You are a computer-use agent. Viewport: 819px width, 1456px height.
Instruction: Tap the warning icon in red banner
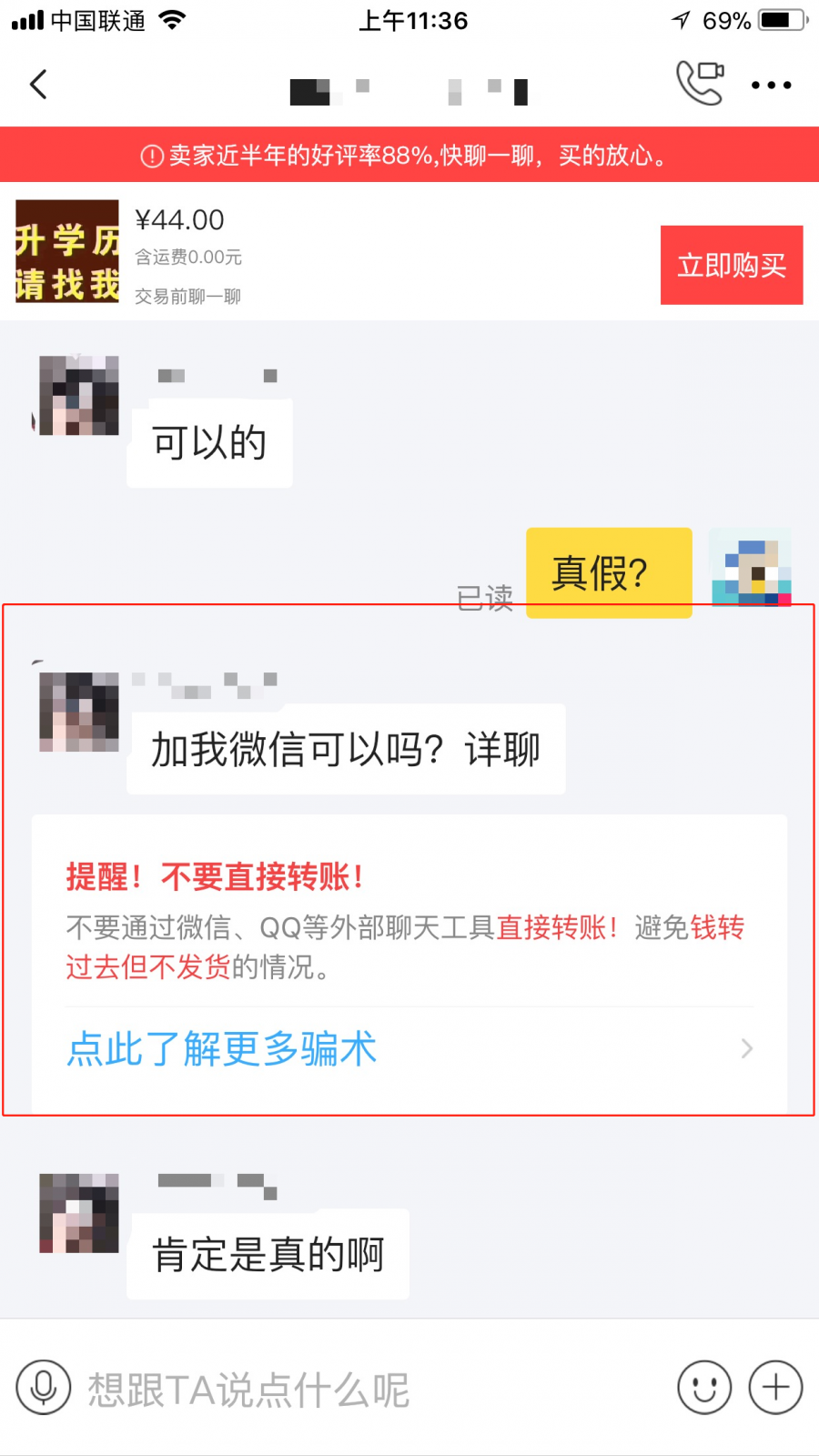pyautogui.click(x=152, y=157)
